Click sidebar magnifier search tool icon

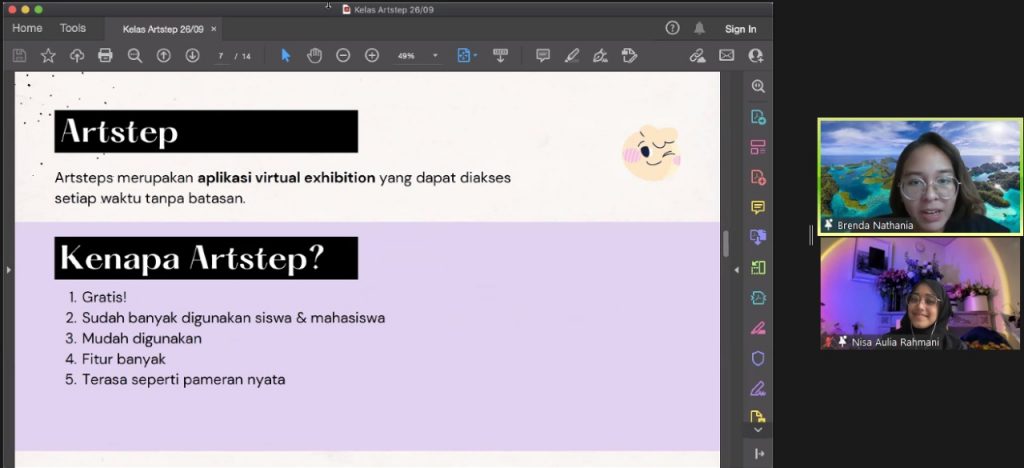(758, 86)
